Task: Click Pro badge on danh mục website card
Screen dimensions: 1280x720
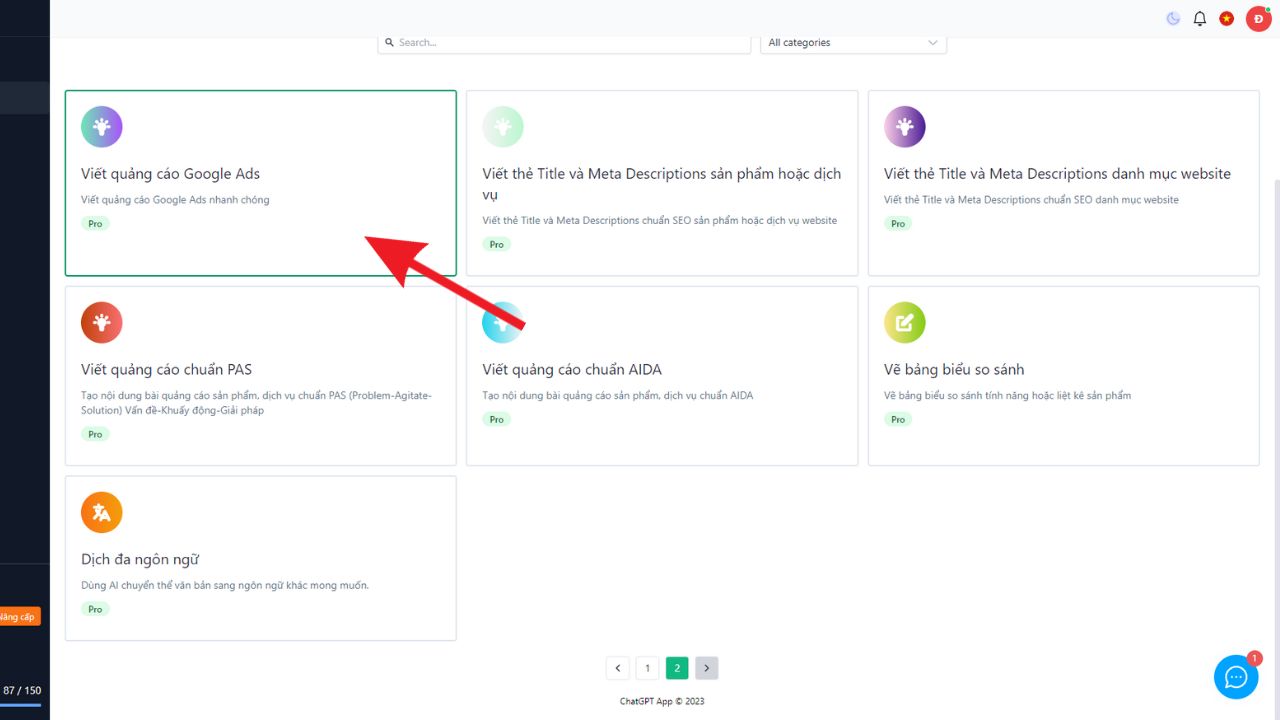Action: tap(898, 224)
